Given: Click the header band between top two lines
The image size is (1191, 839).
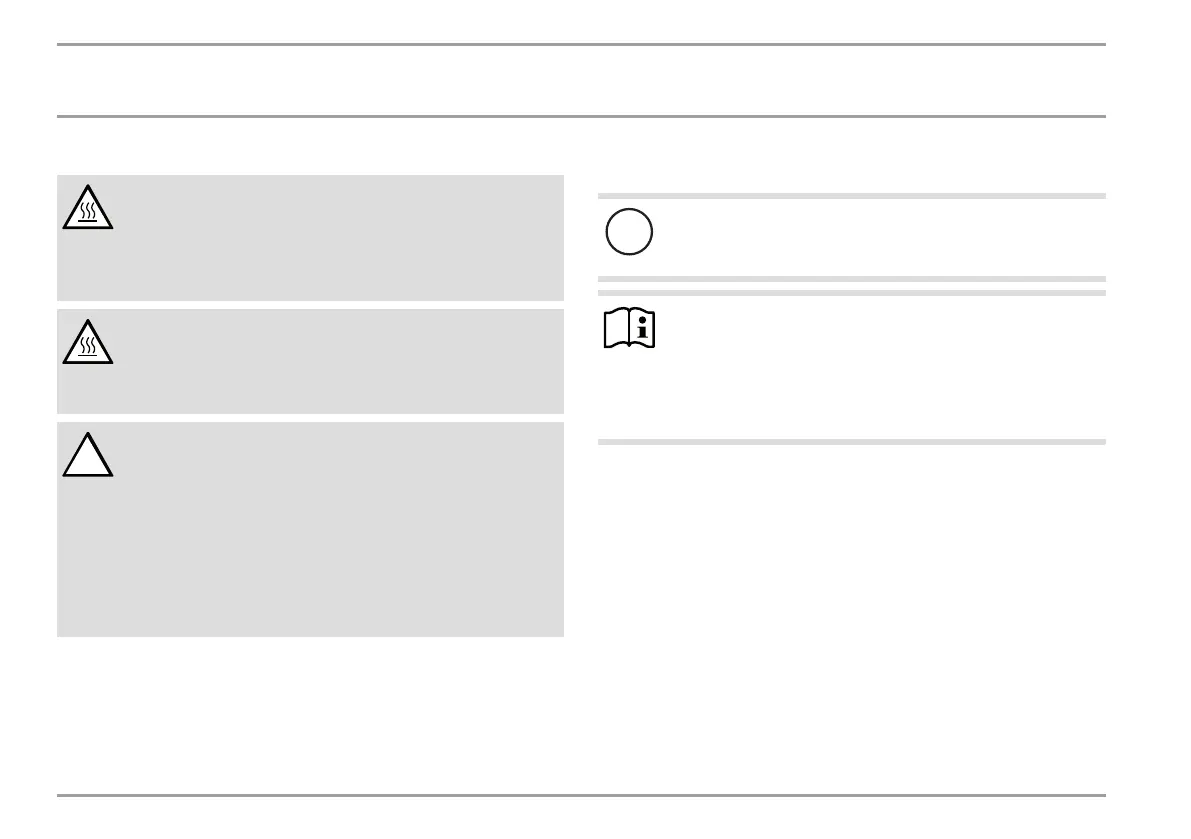Looking at the screenshot, I should click(x=581, y=80).
